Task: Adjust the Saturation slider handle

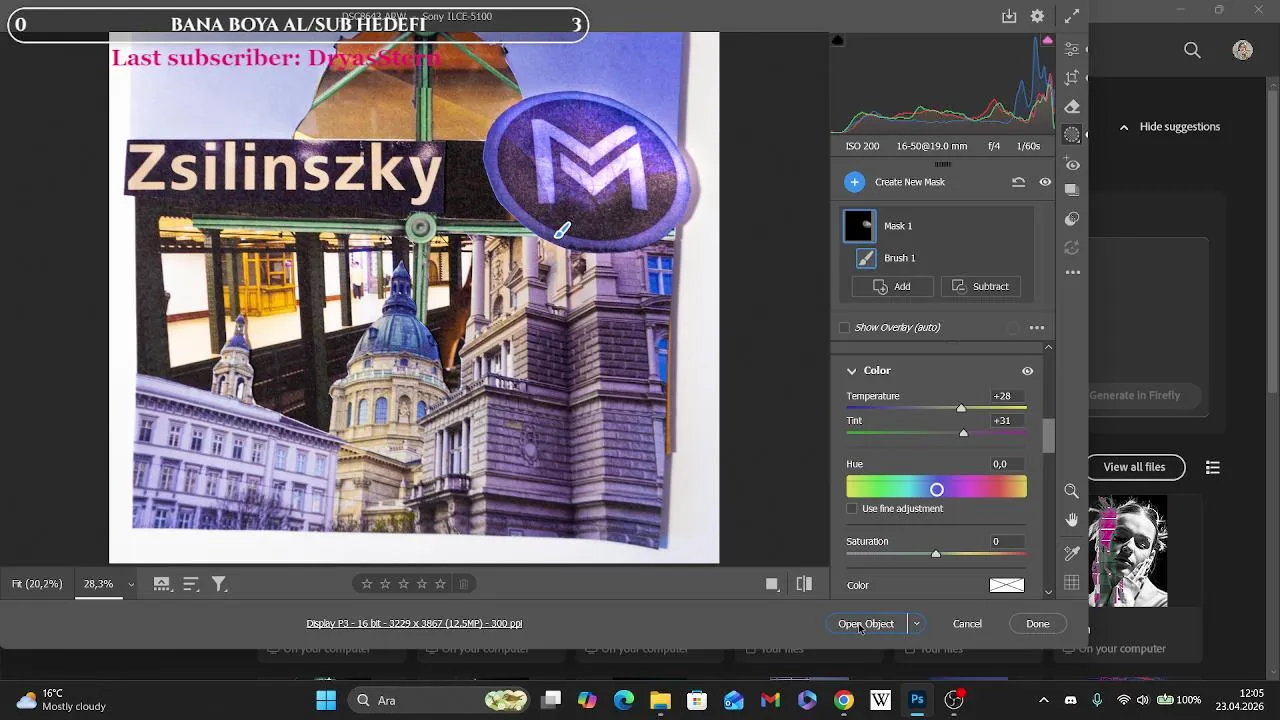Action: (936, 554)
